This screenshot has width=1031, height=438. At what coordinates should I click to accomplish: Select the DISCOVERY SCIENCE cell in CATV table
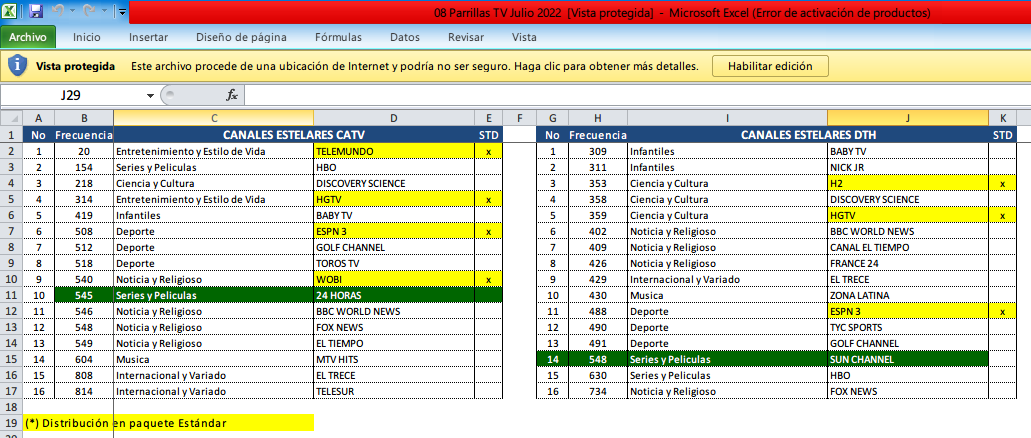pyautogui.click(x=394, y=183)
